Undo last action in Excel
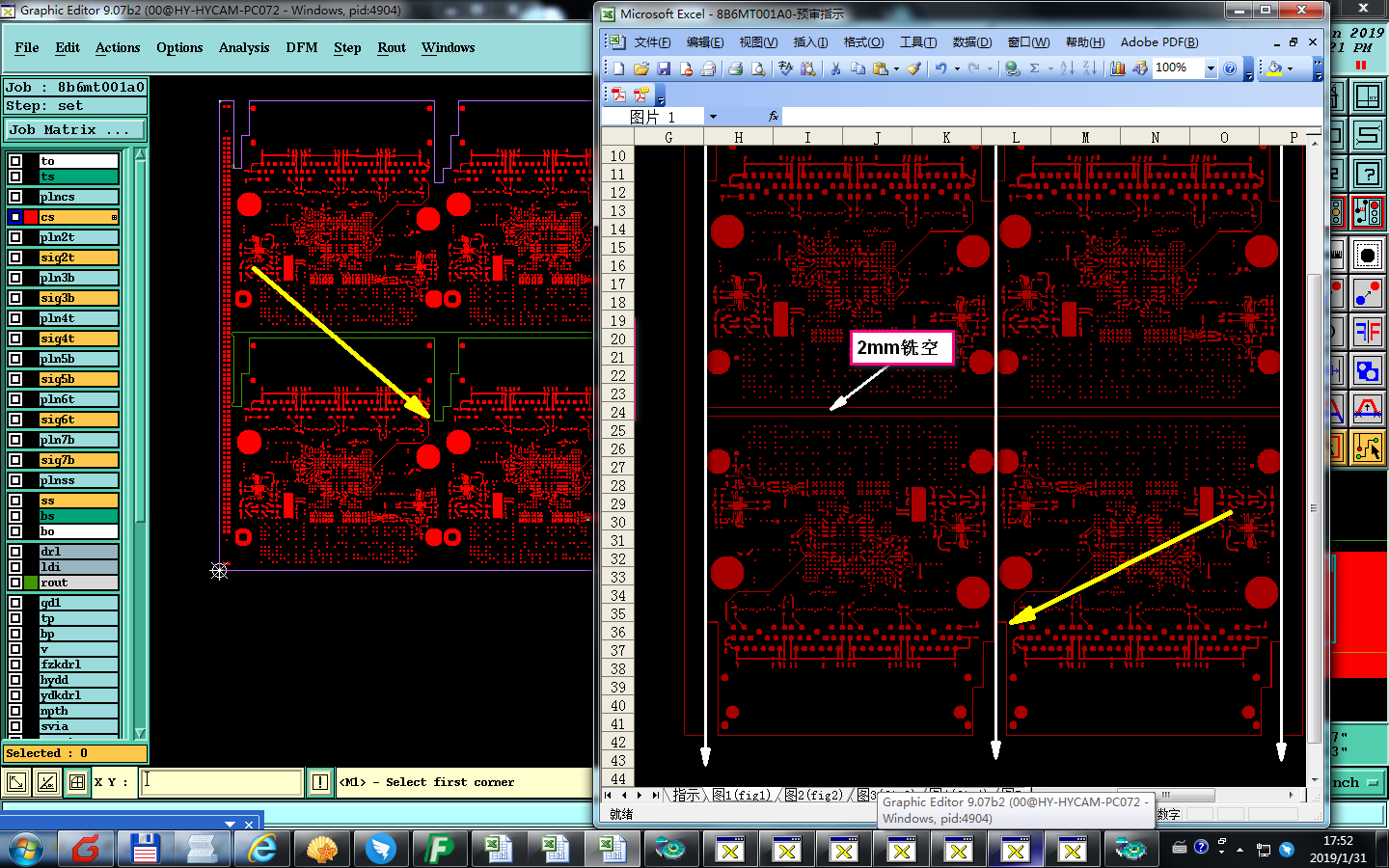 940,68
